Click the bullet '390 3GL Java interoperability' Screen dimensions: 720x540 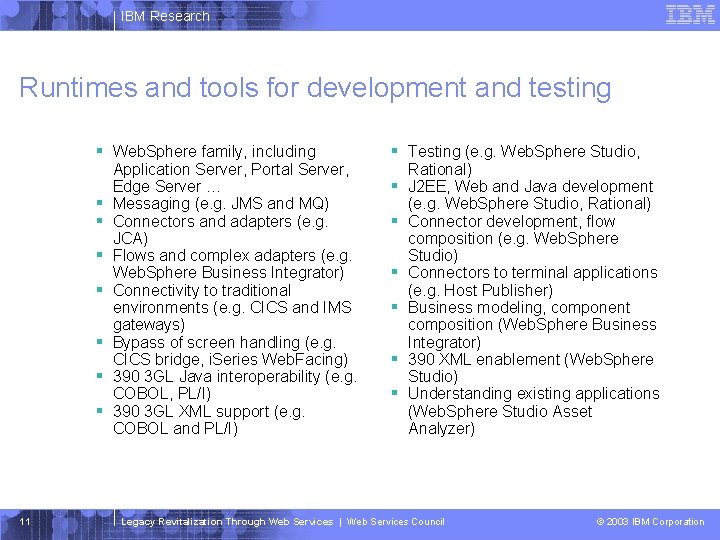pyautogui.click(x=235, y=385)
